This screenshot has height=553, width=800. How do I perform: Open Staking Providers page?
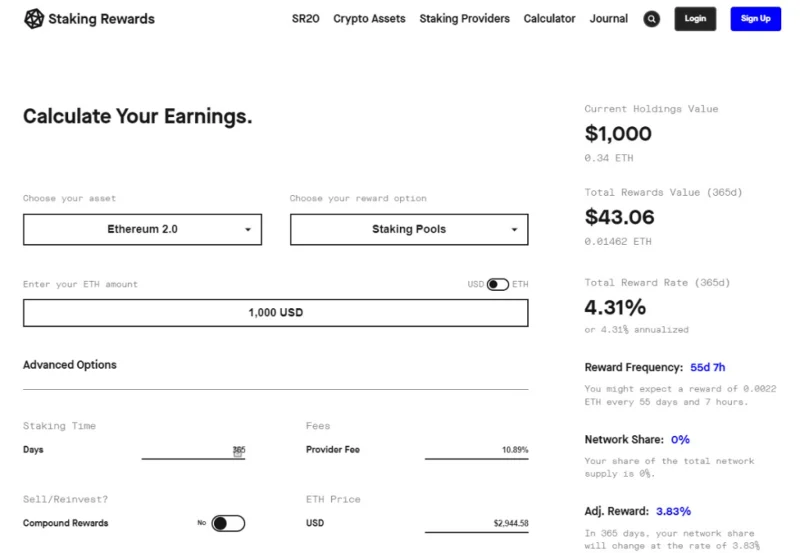pos(464,19)
